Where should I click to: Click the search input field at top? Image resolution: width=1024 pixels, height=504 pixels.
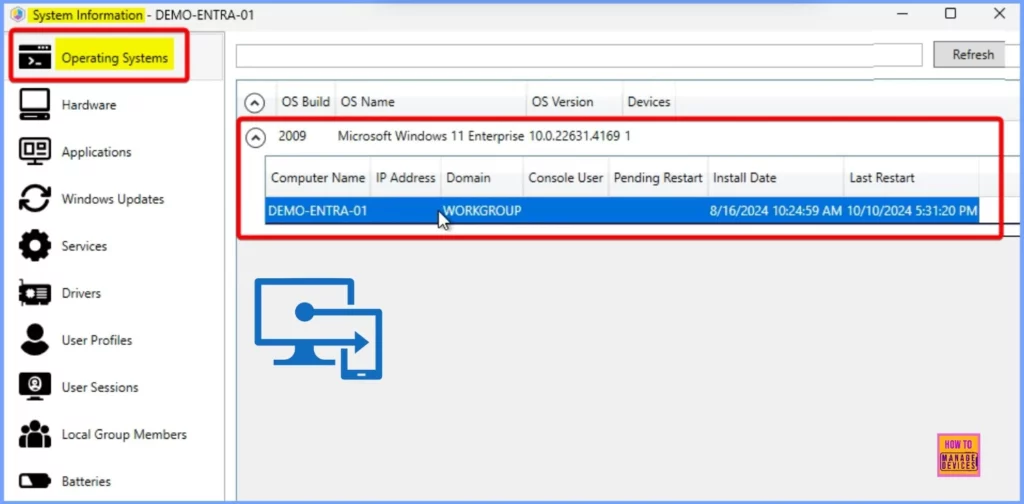[579, 55]
